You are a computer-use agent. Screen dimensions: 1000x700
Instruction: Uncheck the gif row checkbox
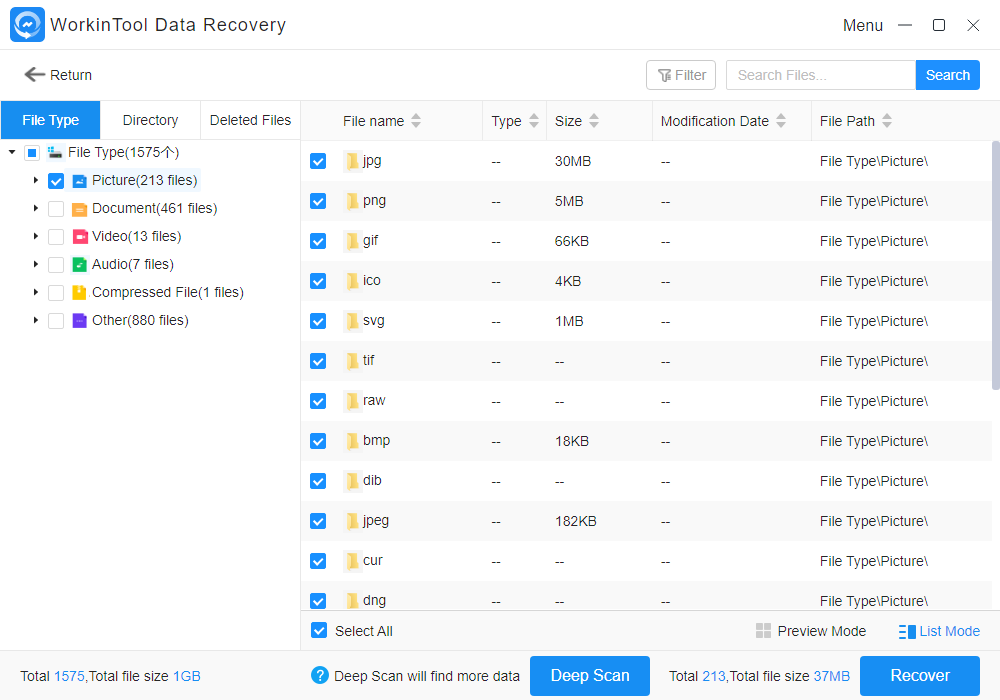tap(318, 241)
